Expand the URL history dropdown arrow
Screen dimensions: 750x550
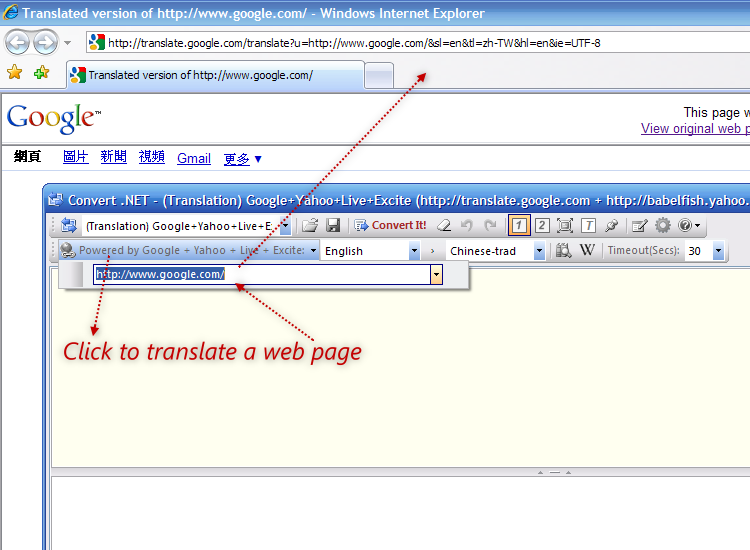coord(436,275)
